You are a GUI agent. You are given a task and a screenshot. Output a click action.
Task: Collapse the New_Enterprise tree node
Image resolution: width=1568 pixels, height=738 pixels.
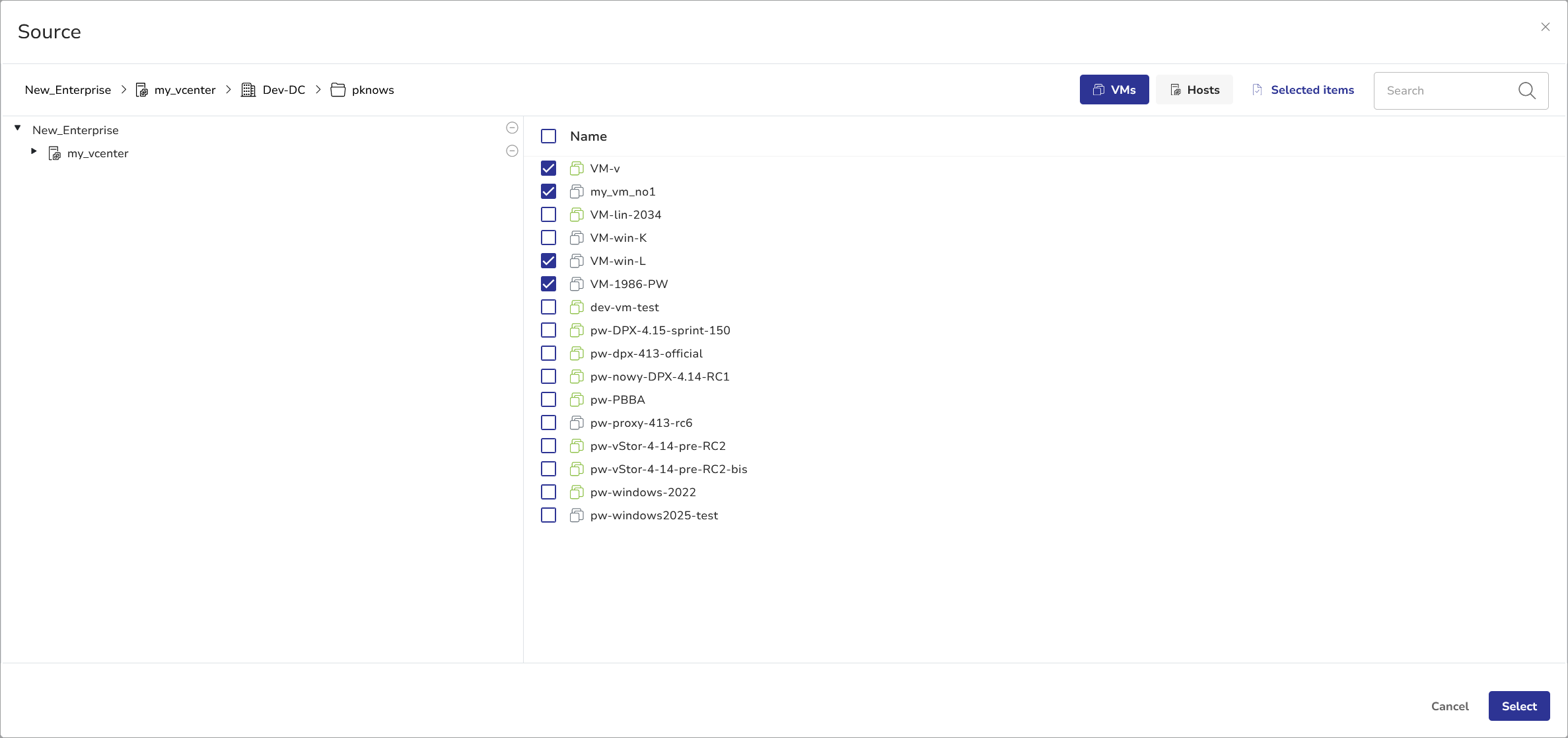coord(18,128)
